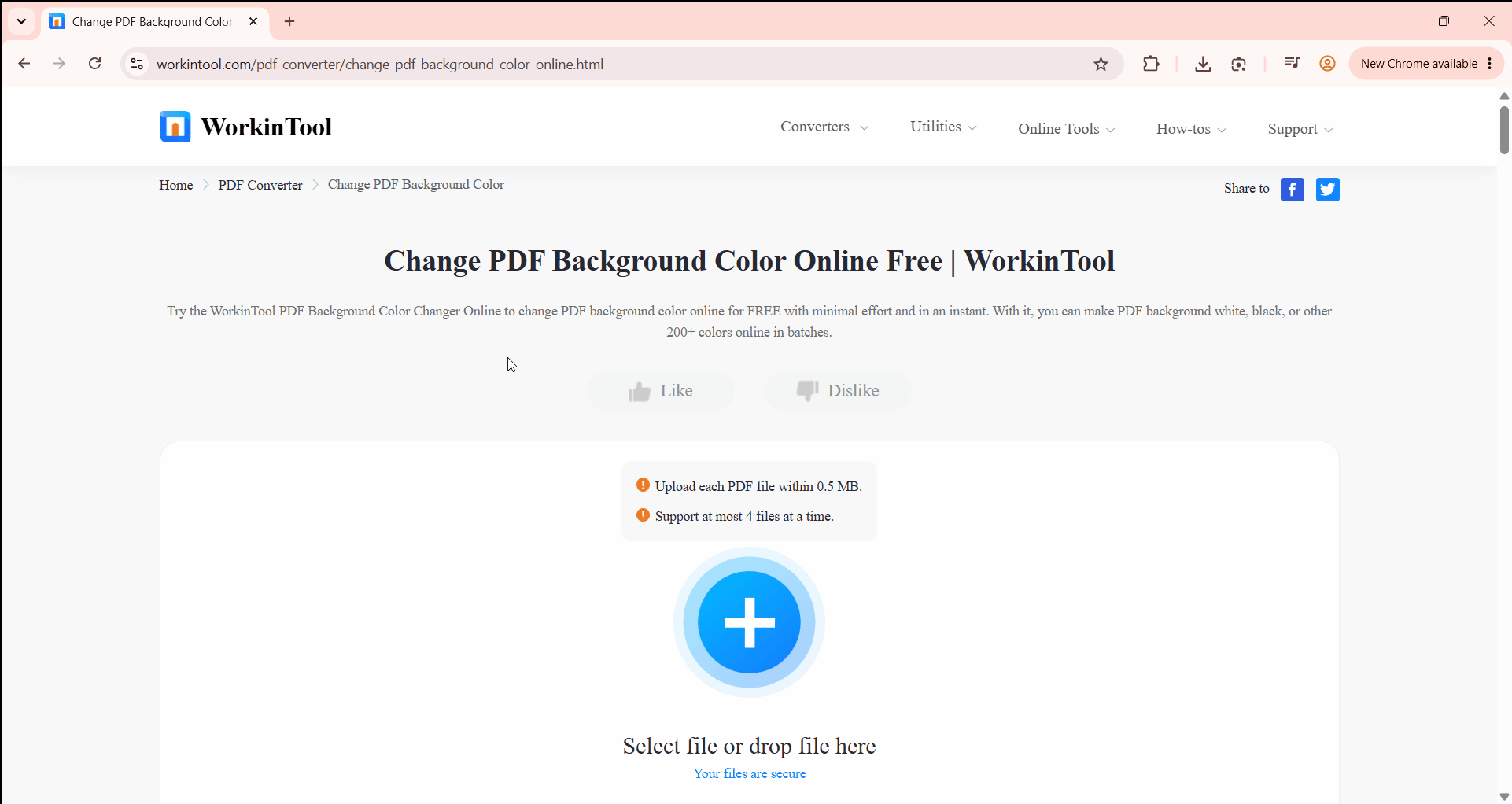Click the 'Share to' label

point(1247,188)
